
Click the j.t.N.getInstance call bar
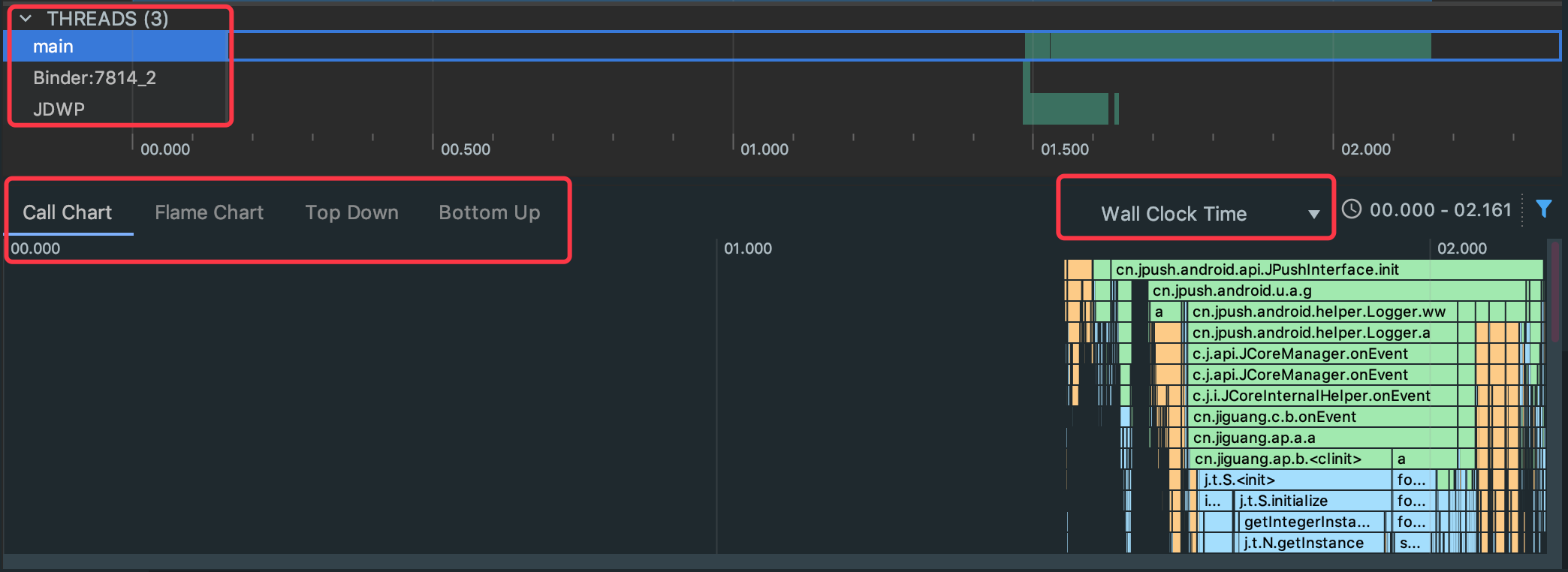click(1312, 543)
